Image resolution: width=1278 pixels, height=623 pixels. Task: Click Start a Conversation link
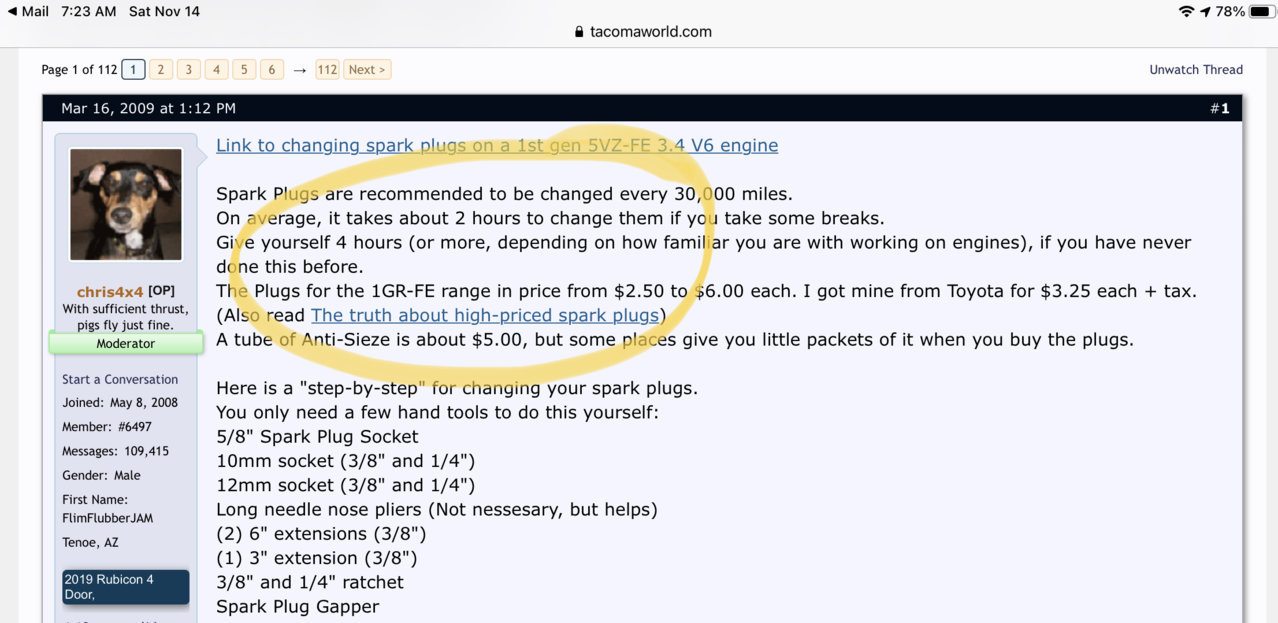[120, 379]
